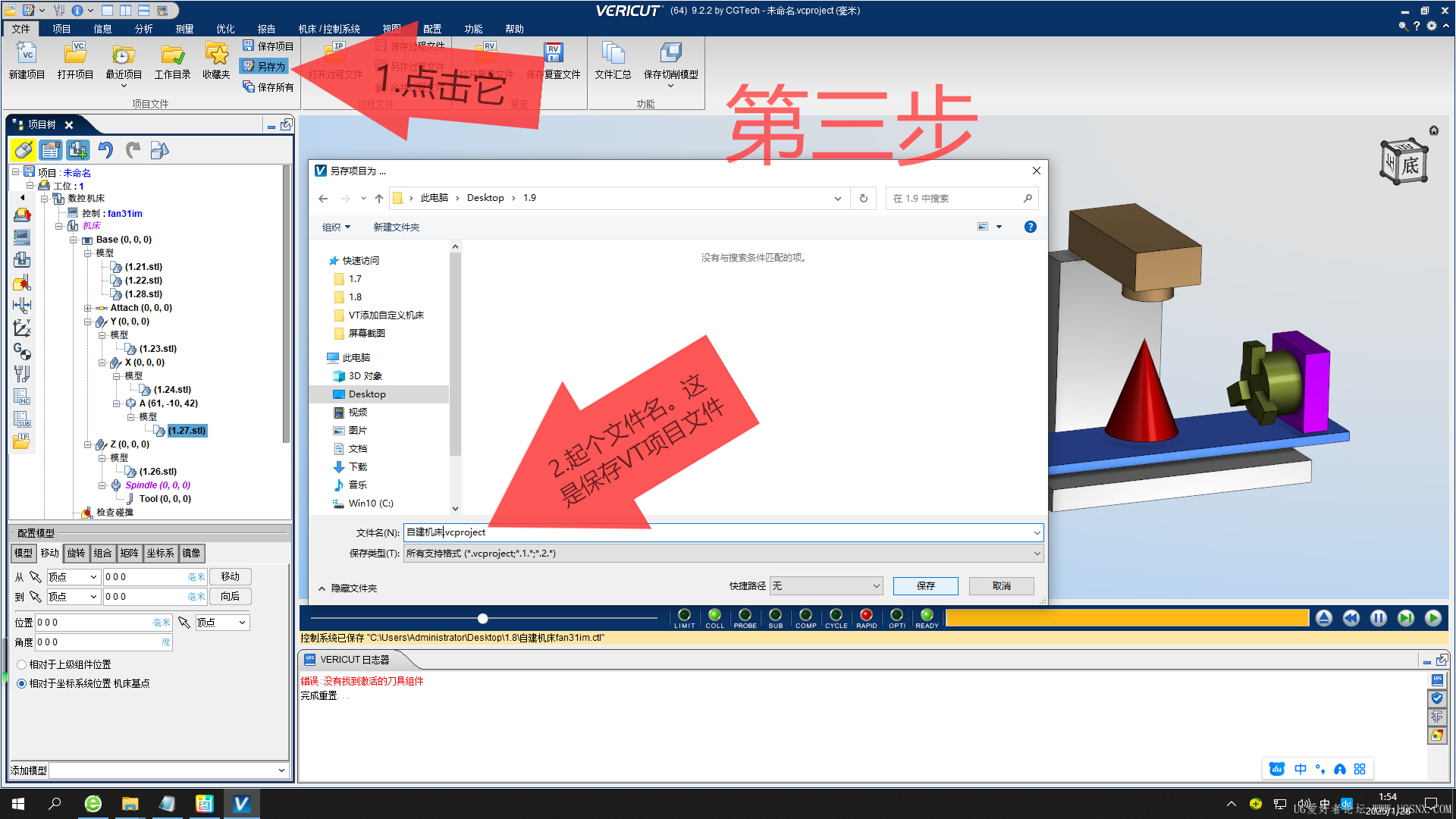Open the 优化 menu
This screenshot has height=819, width=1456.
click(225, 29)
